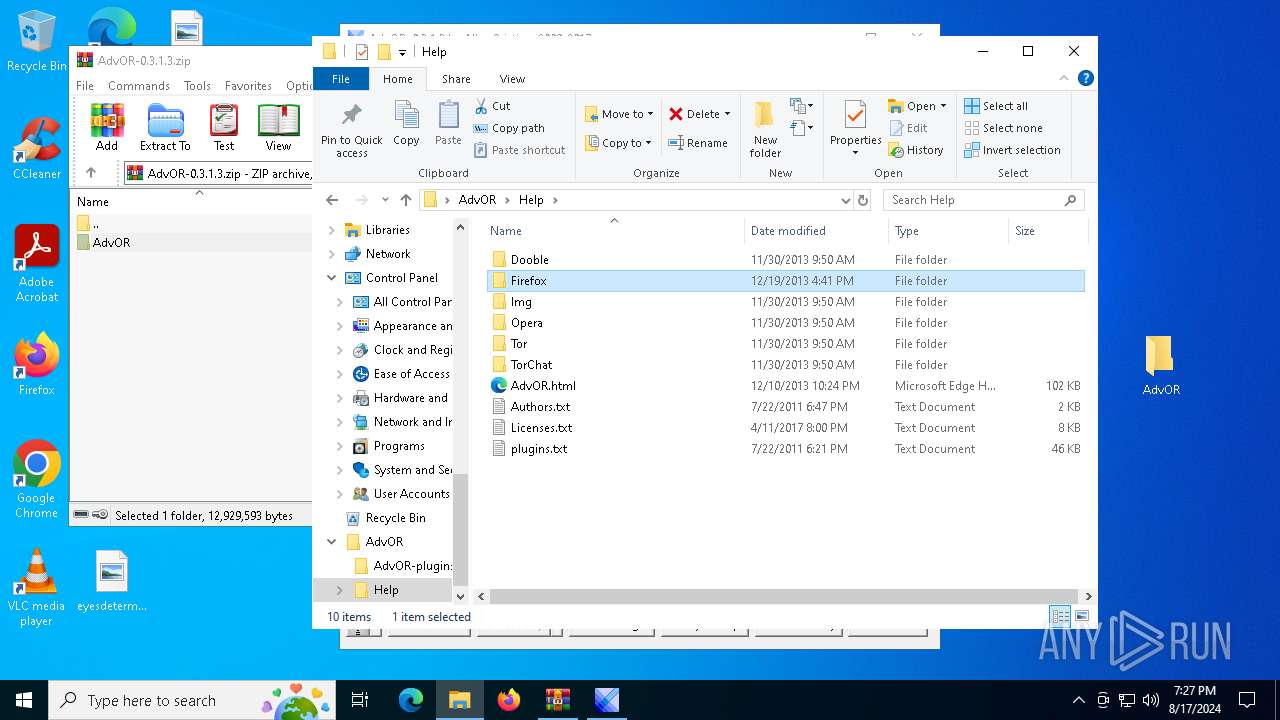Viewport: 1280px width, 720px height.
Task: Click WinRAR Test toolbar icon
Action: (x=224, y=127)
